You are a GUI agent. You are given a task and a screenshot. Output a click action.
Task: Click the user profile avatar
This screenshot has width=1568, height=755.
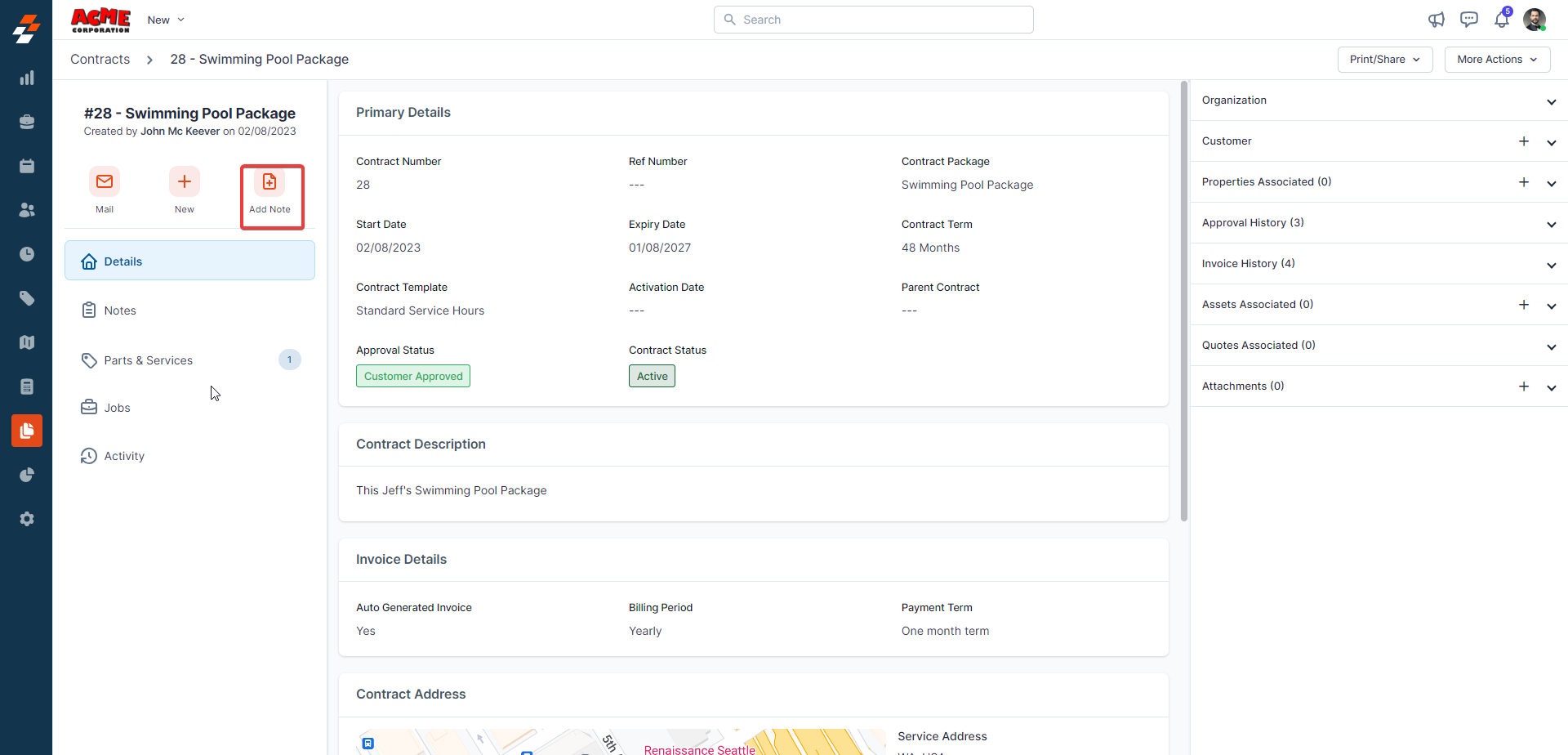pos(1534,20)
